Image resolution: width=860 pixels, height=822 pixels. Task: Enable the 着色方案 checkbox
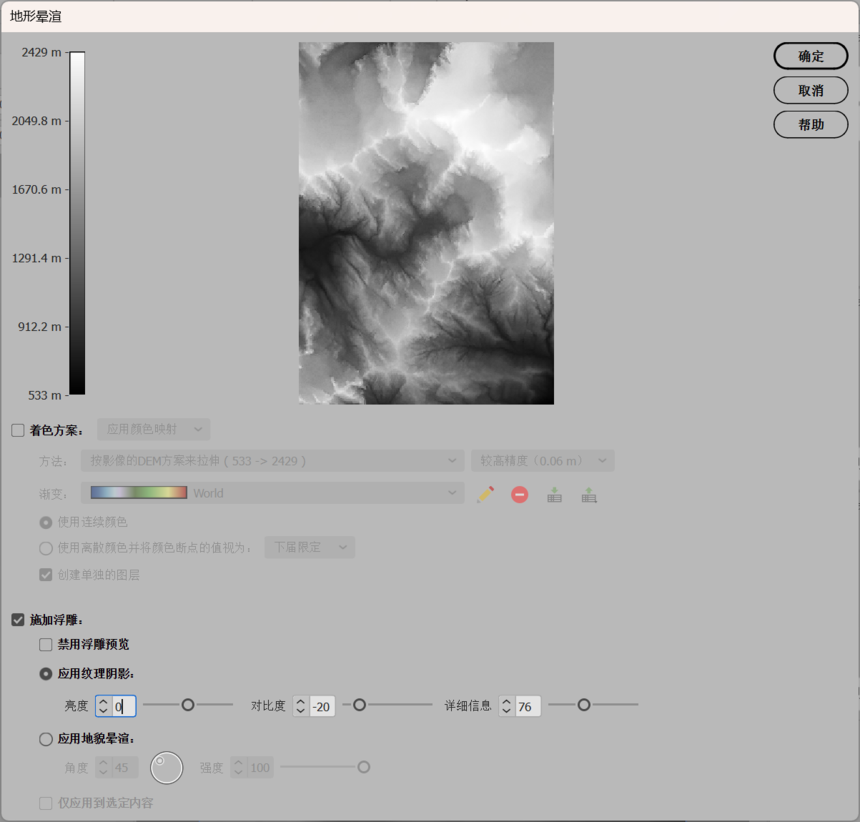click(18, 430)
